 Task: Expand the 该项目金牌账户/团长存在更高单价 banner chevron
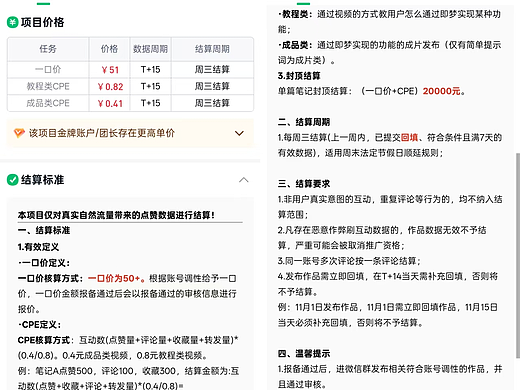[239, 133]
